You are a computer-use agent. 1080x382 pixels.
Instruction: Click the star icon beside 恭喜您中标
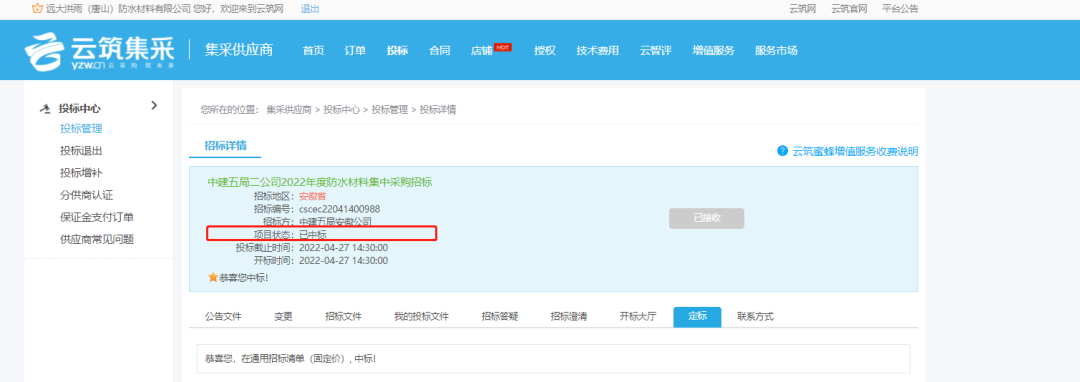click(213, 277)
